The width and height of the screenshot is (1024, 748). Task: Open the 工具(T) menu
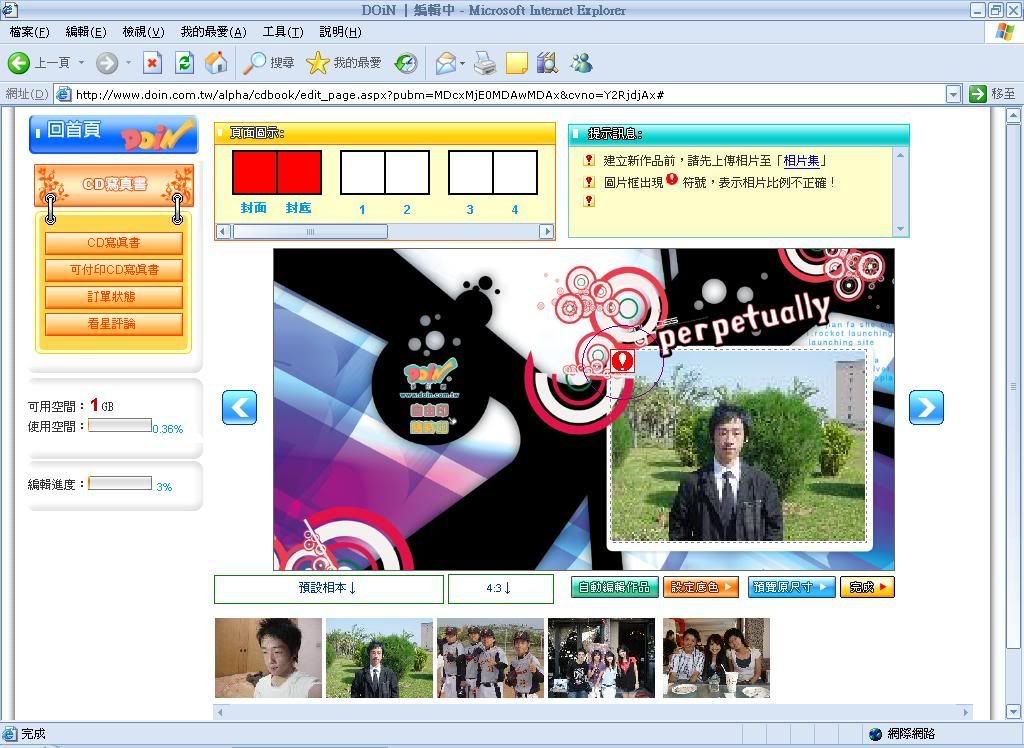point(282,32)
